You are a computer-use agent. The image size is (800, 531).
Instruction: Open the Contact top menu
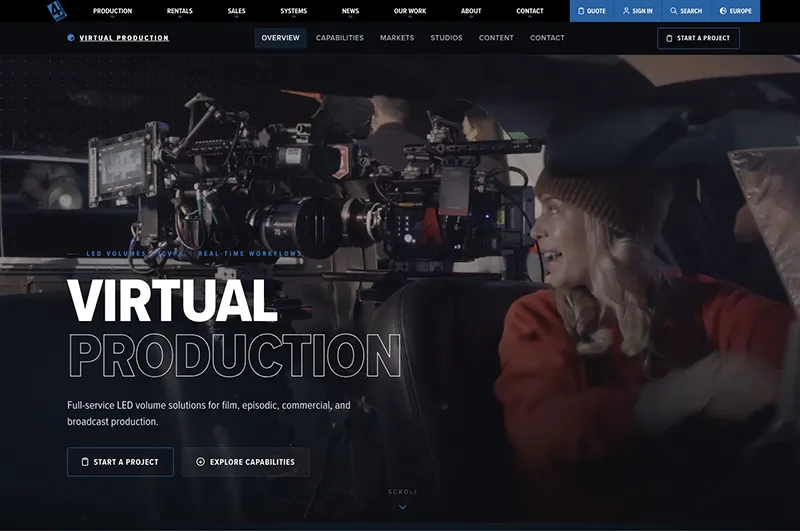(x=530, y=11)
